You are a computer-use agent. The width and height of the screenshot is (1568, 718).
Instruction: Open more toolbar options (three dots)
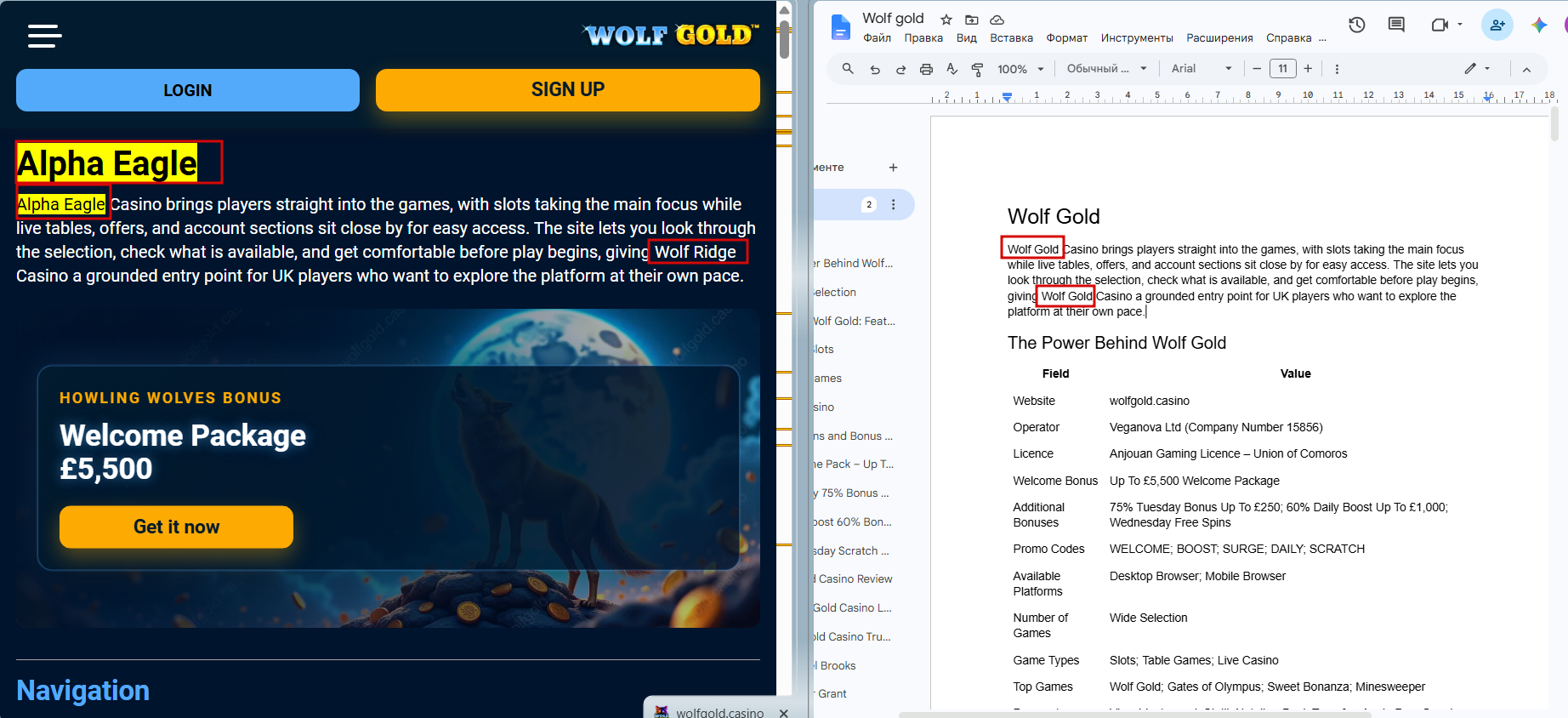1337,69
